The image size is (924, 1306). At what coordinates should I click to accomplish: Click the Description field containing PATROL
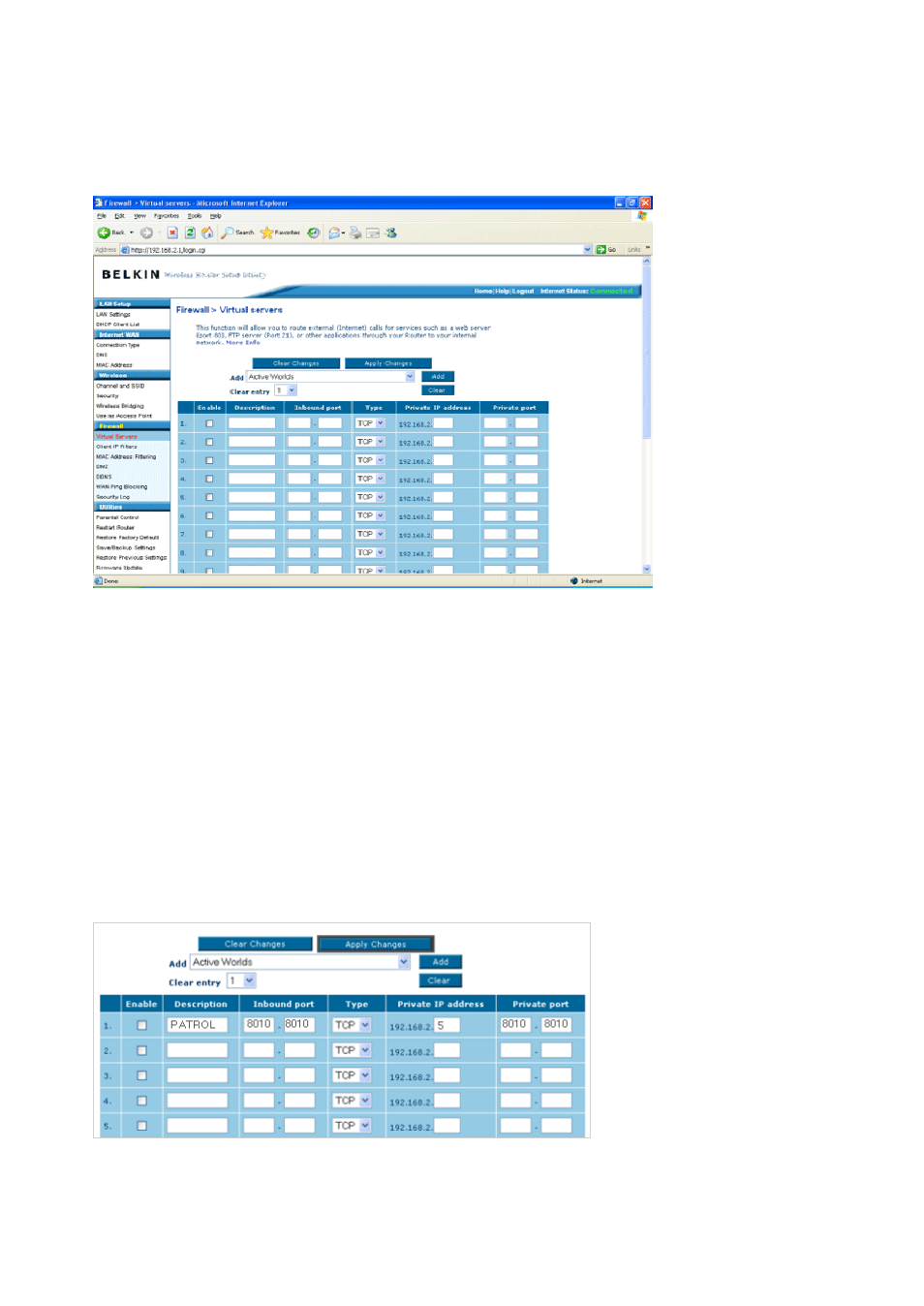pos(198,1025)
